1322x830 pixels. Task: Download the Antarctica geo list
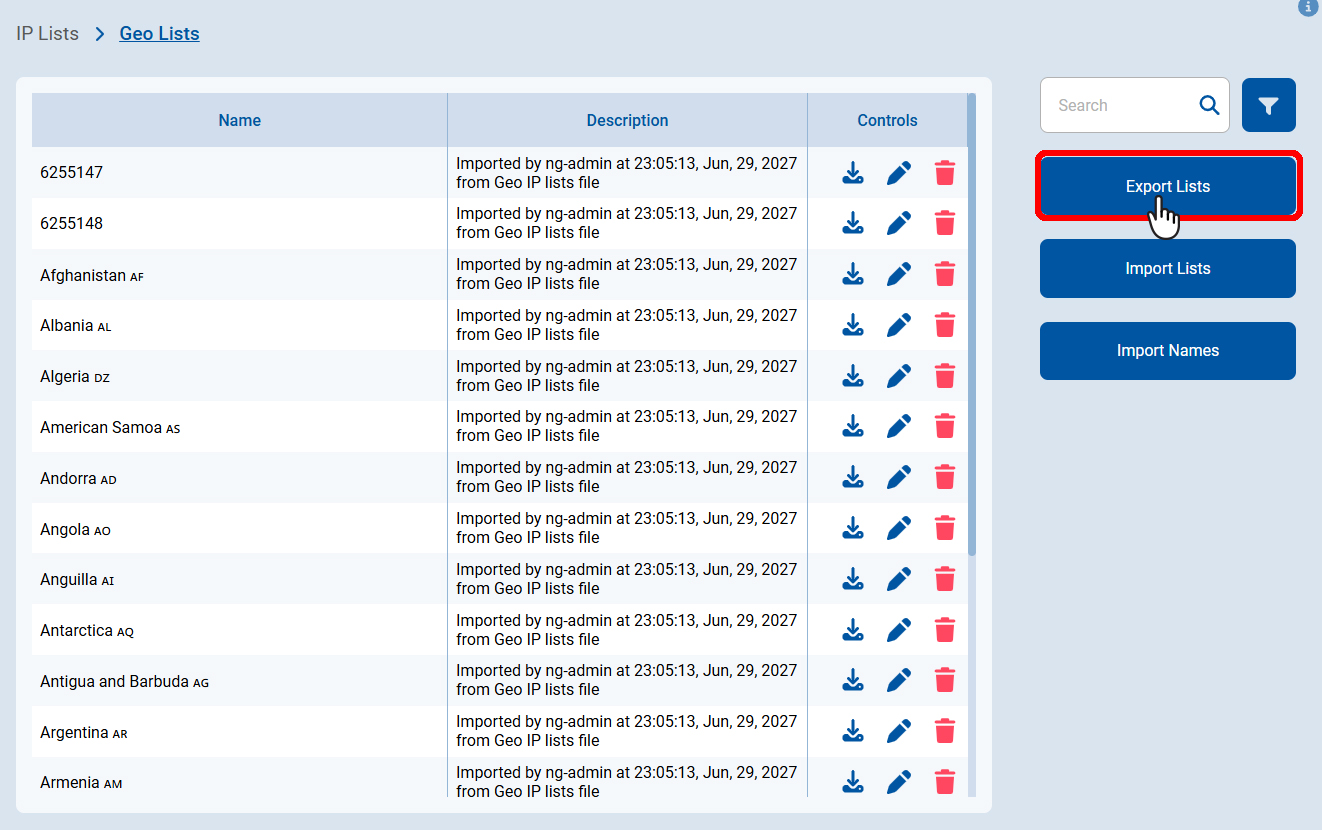point(852,630)
